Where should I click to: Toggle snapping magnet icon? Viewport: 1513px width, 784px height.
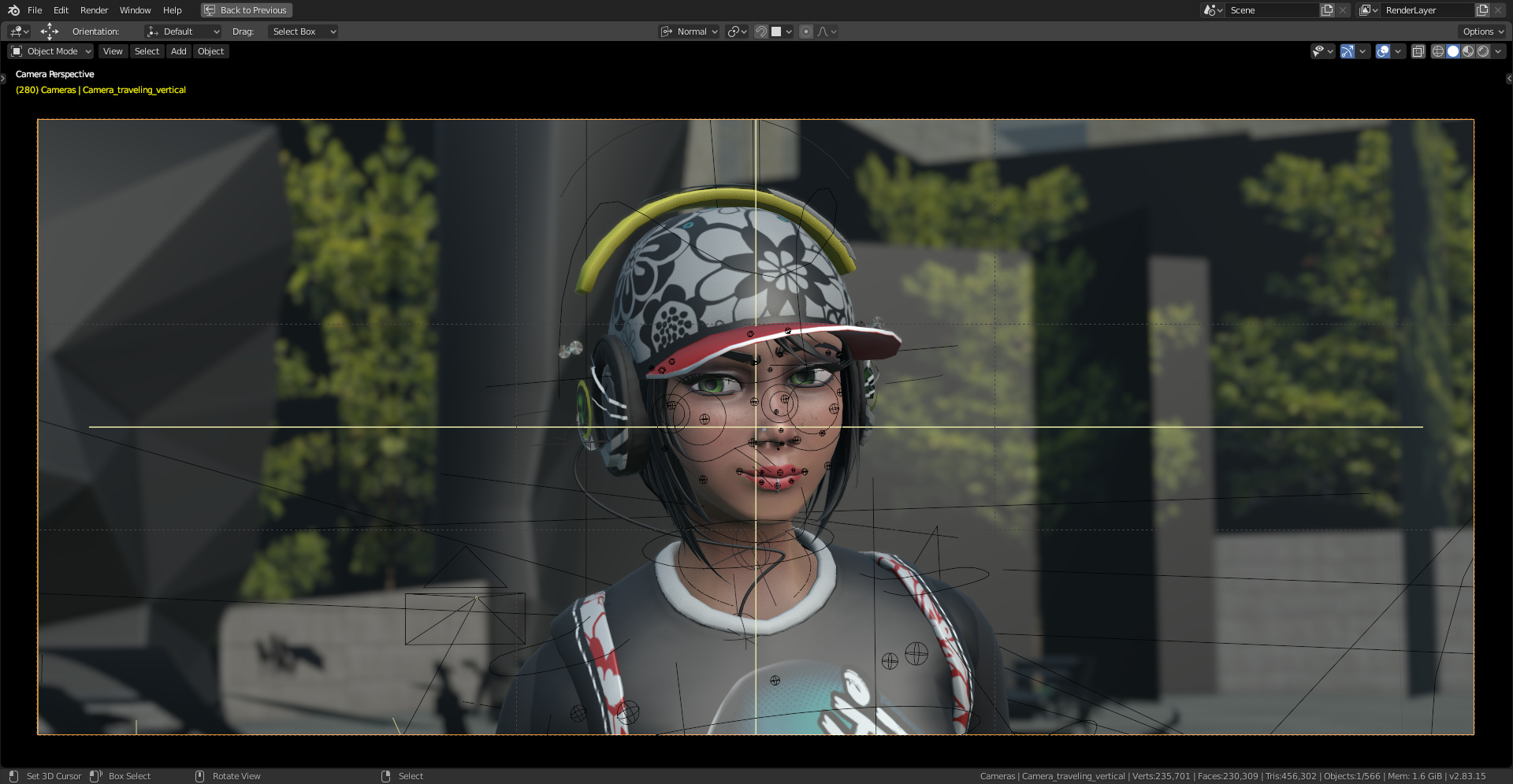tap(761, 32)
